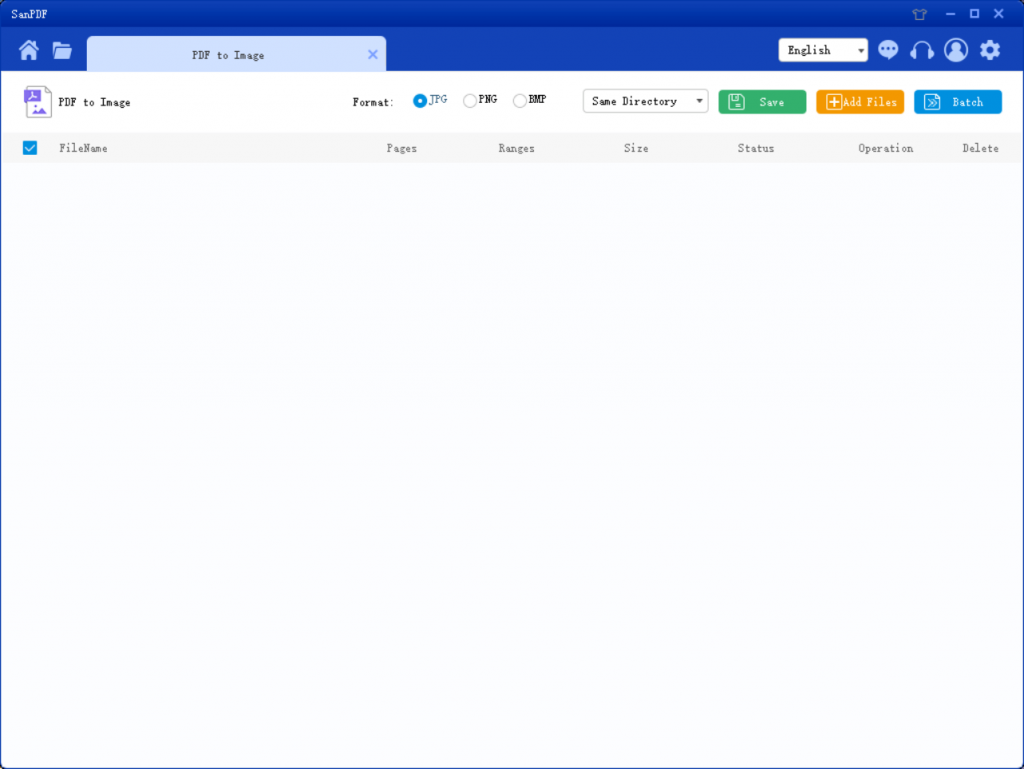
Task: Open the settings gear icon
Action: 989,50
